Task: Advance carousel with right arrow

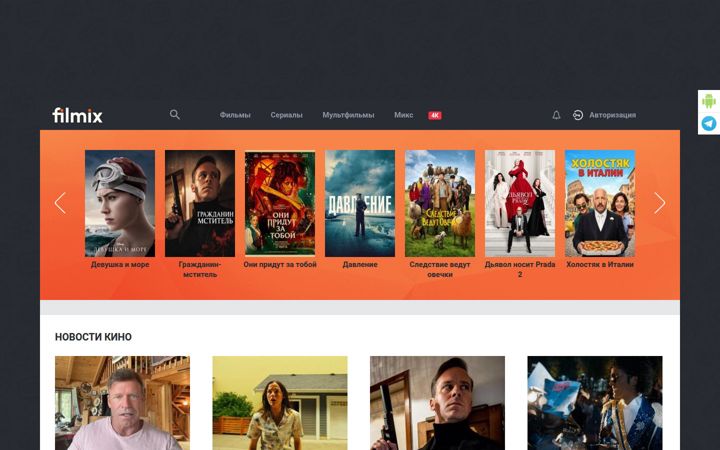Action: pyautogui.click(x=659, y=202)
